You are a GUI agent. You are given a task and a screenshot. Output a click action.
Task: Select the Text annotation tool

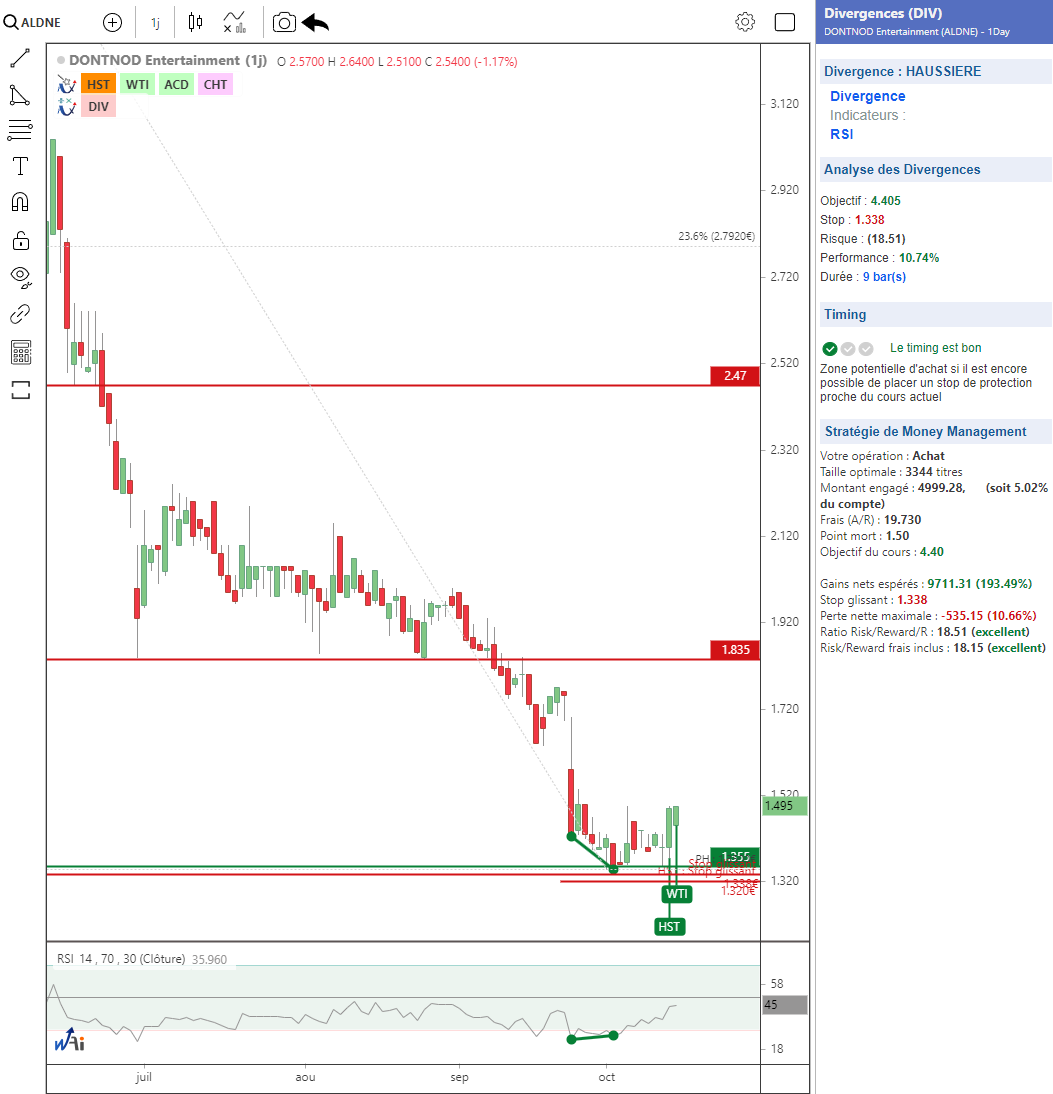pos(20,166)
